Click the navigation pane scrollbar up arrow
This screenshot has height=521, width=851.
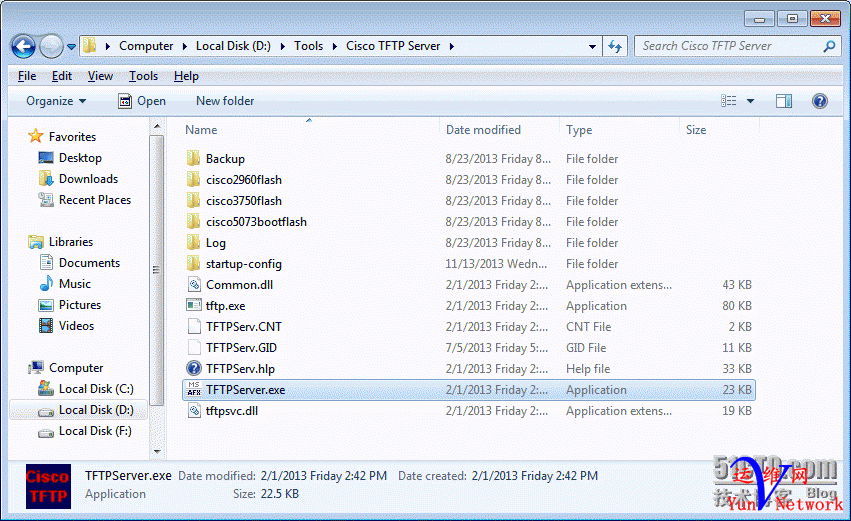157,126
